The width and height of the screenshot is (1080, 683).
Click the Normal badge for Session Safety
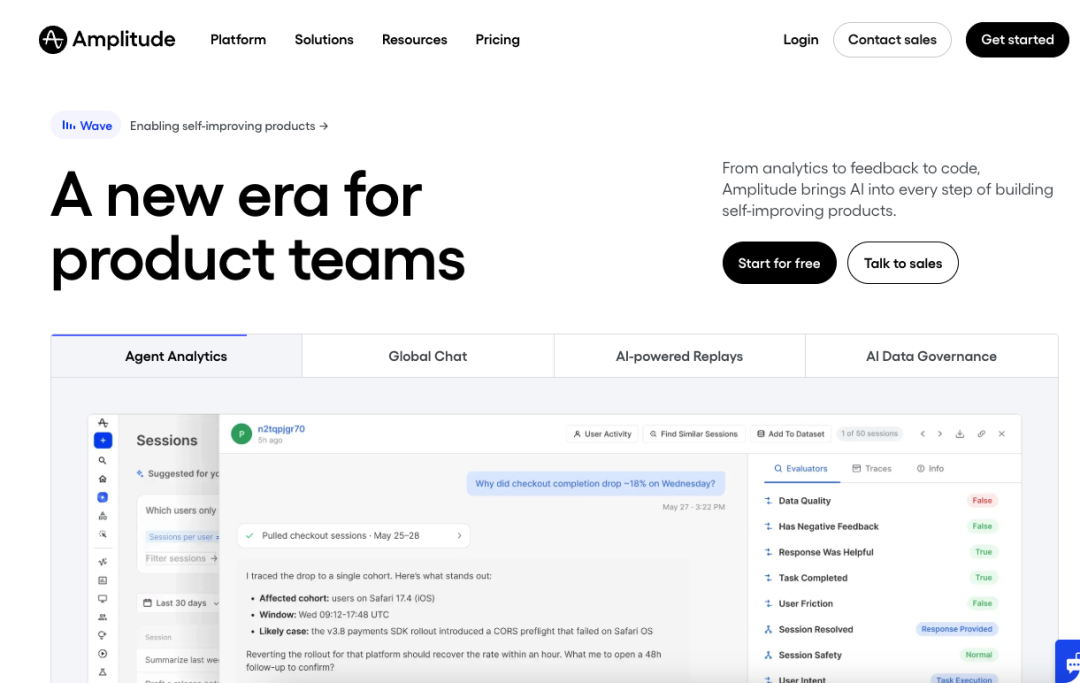coord(979,655)
